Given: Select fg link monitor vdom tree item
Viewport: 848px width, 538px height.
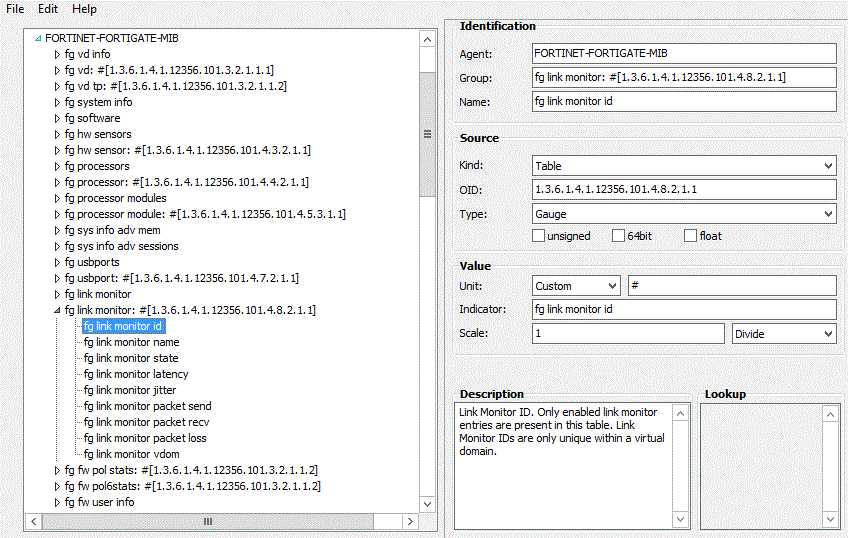Looking at the screenshot, I should point(131,454).
